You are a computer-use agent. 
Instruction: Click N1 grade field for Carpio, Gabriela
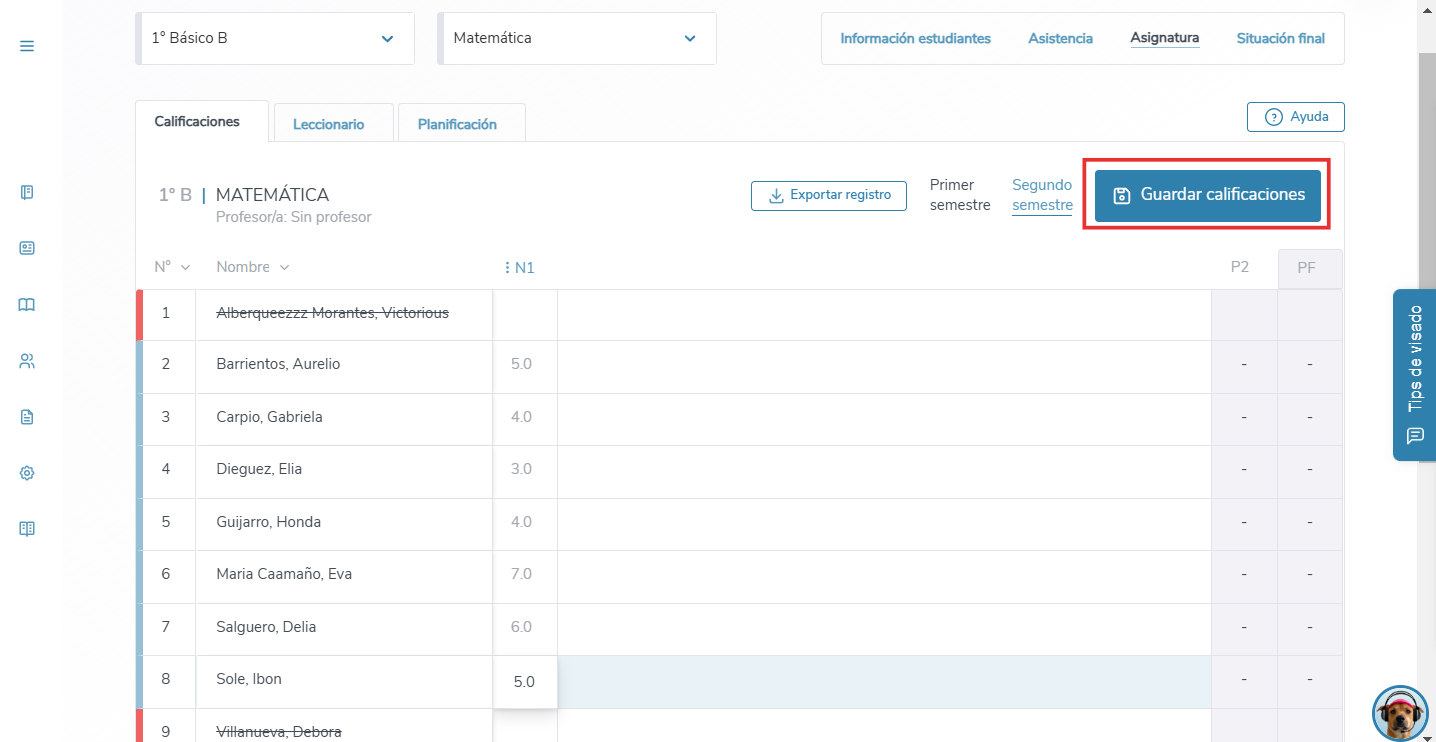525,417
